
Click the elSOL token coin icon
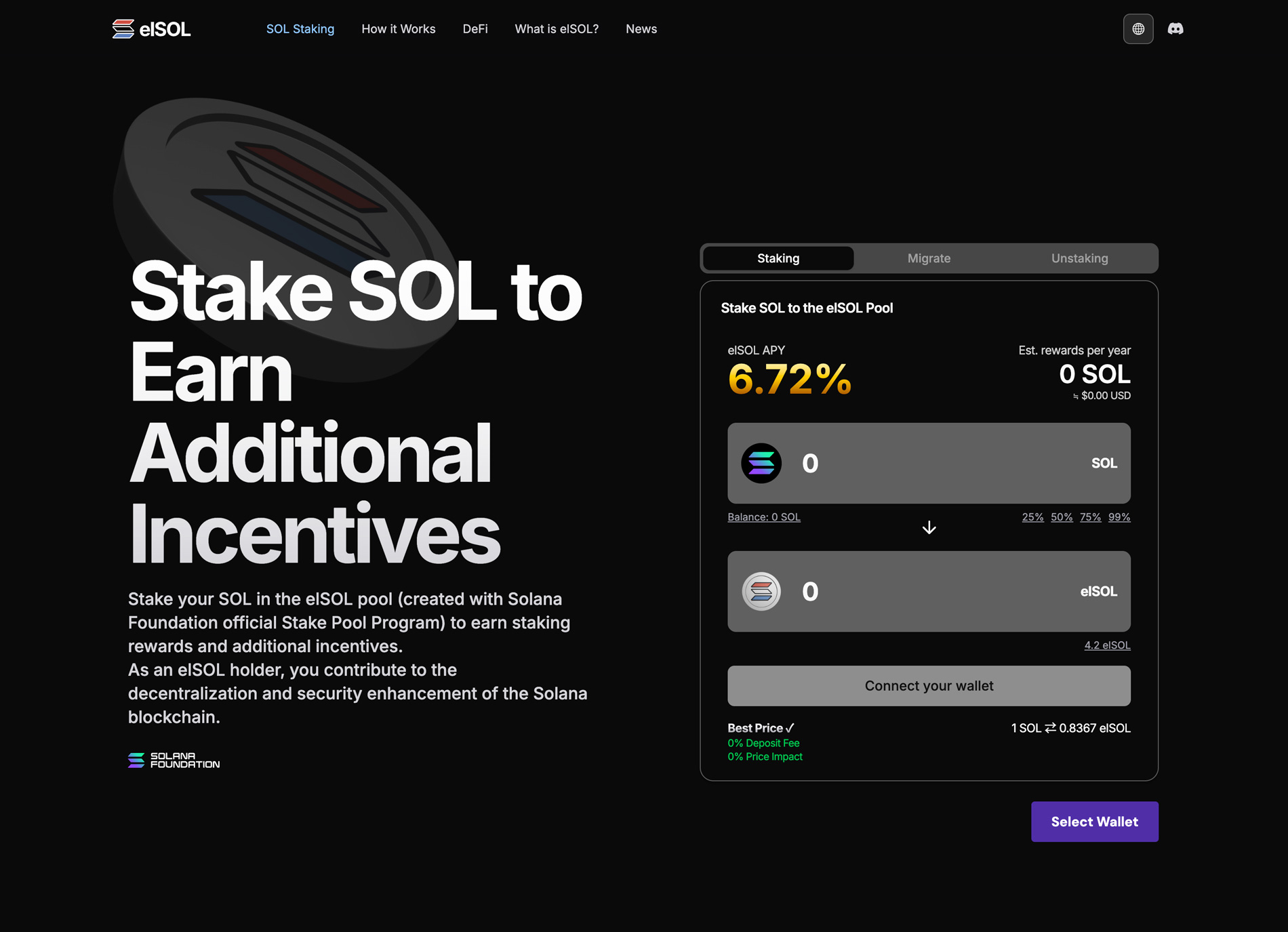click(x=761, y=592)
